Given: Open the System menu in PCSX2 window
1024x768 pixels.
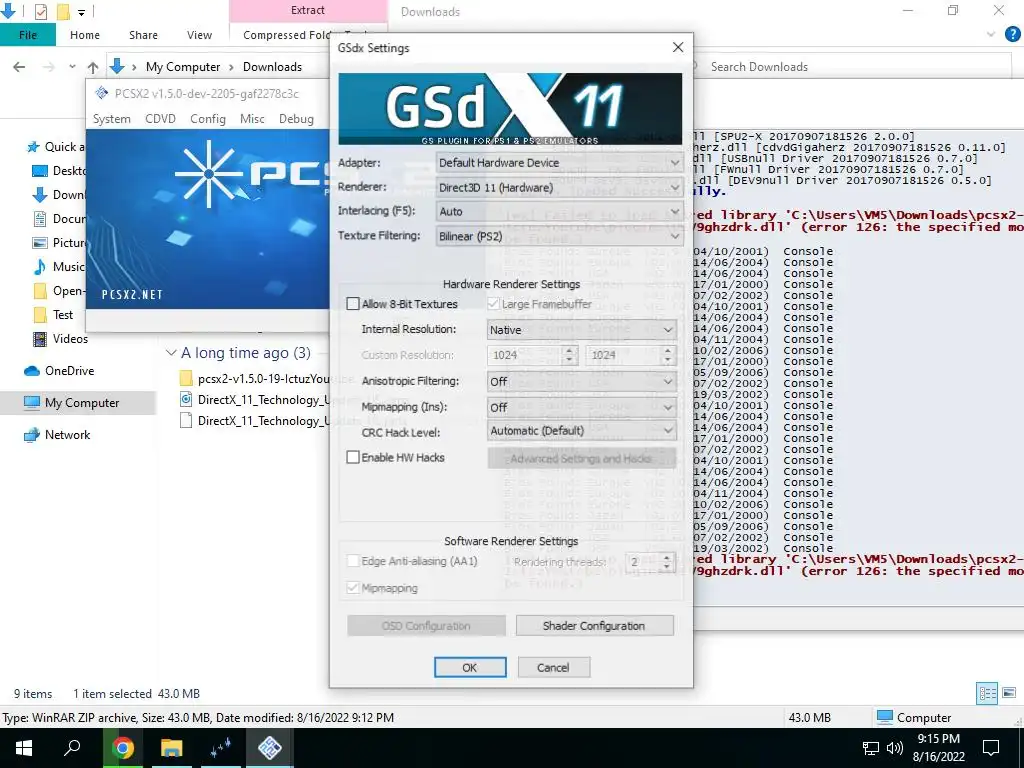Looking at the screenshot, I should pyautogui.click(x=111, y=119).
